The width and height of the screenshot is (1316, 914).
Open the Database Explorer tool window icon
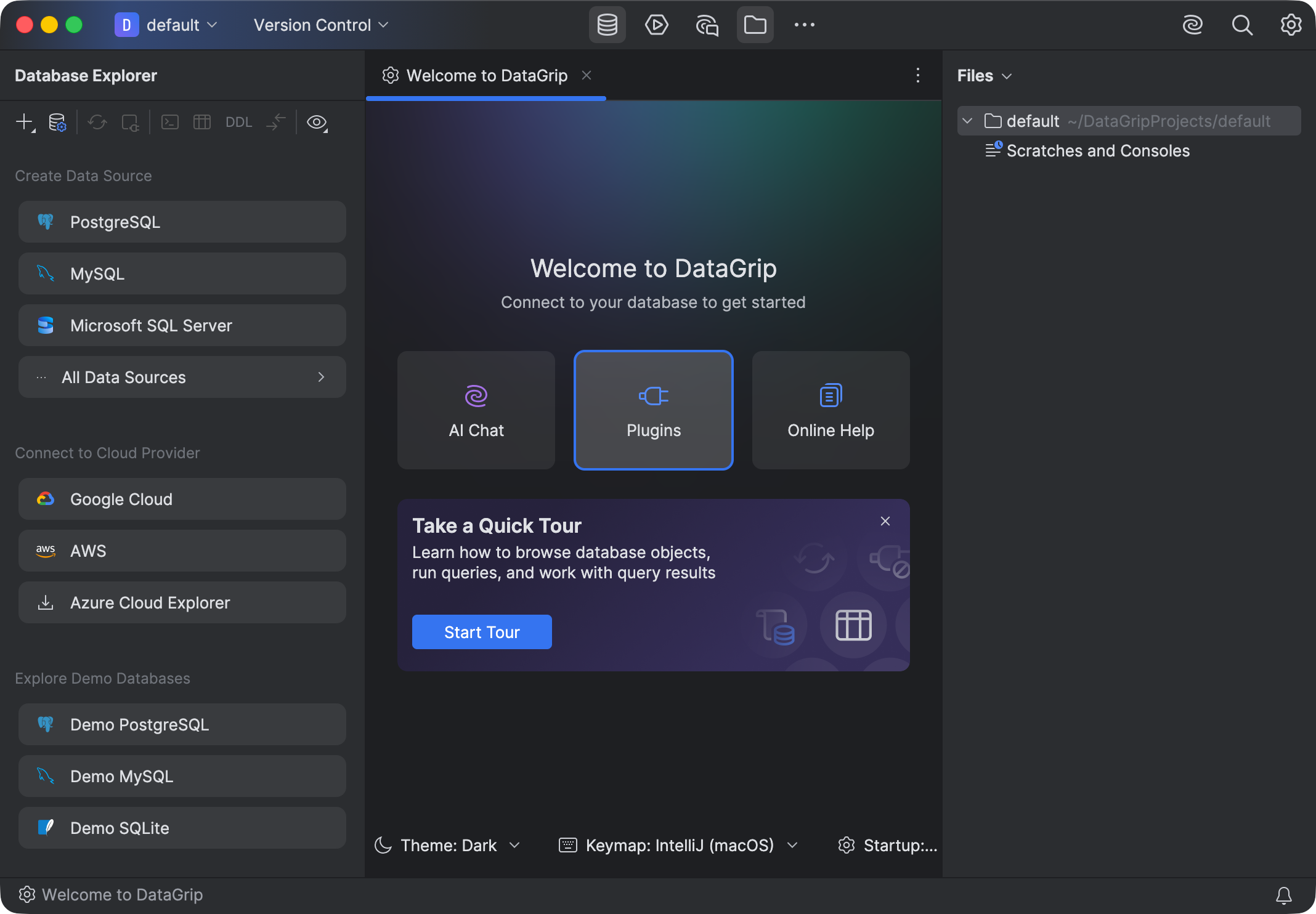point(607,25)
